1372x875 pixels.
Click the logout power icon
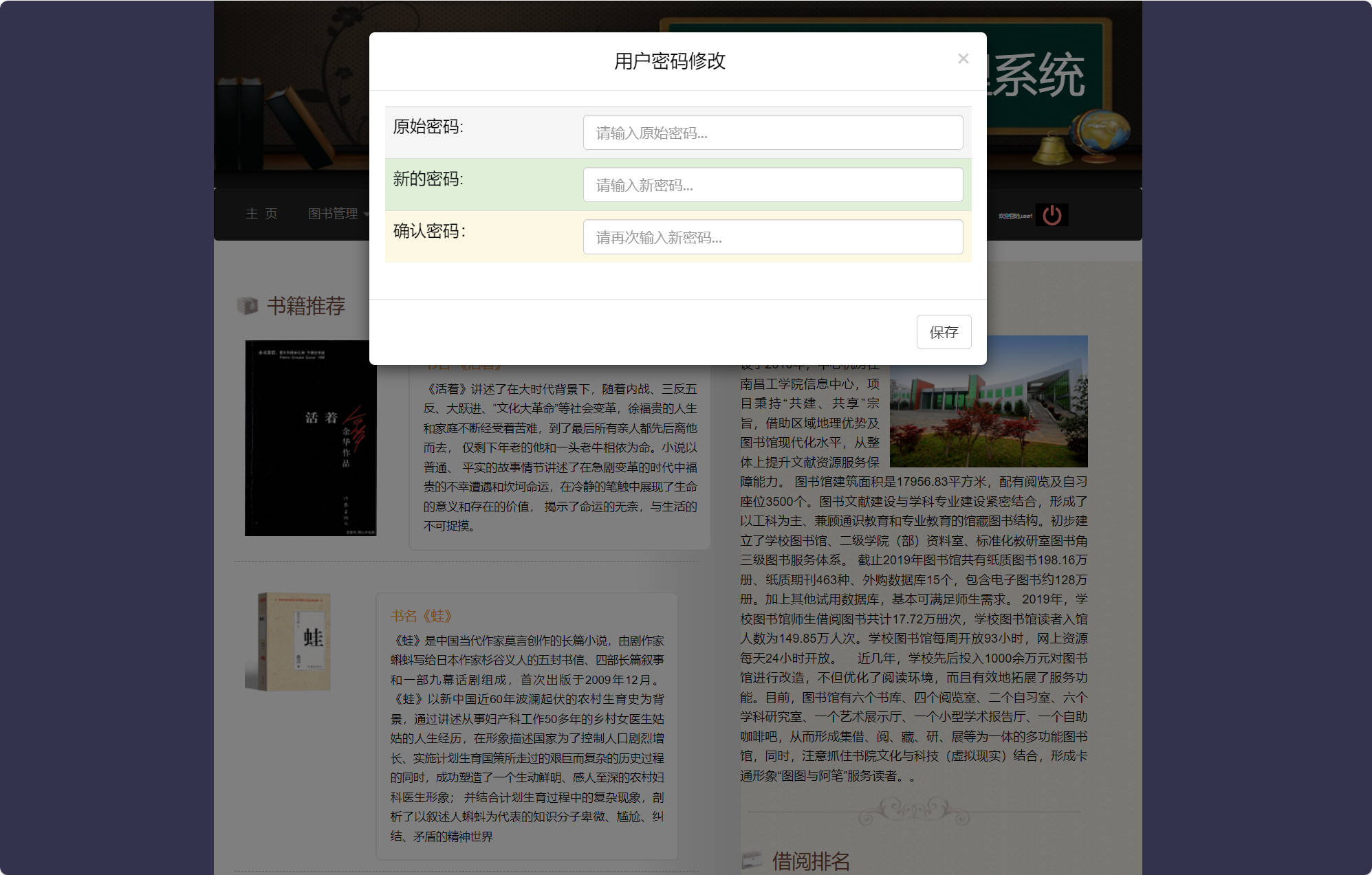click(x=1053, y=214)
